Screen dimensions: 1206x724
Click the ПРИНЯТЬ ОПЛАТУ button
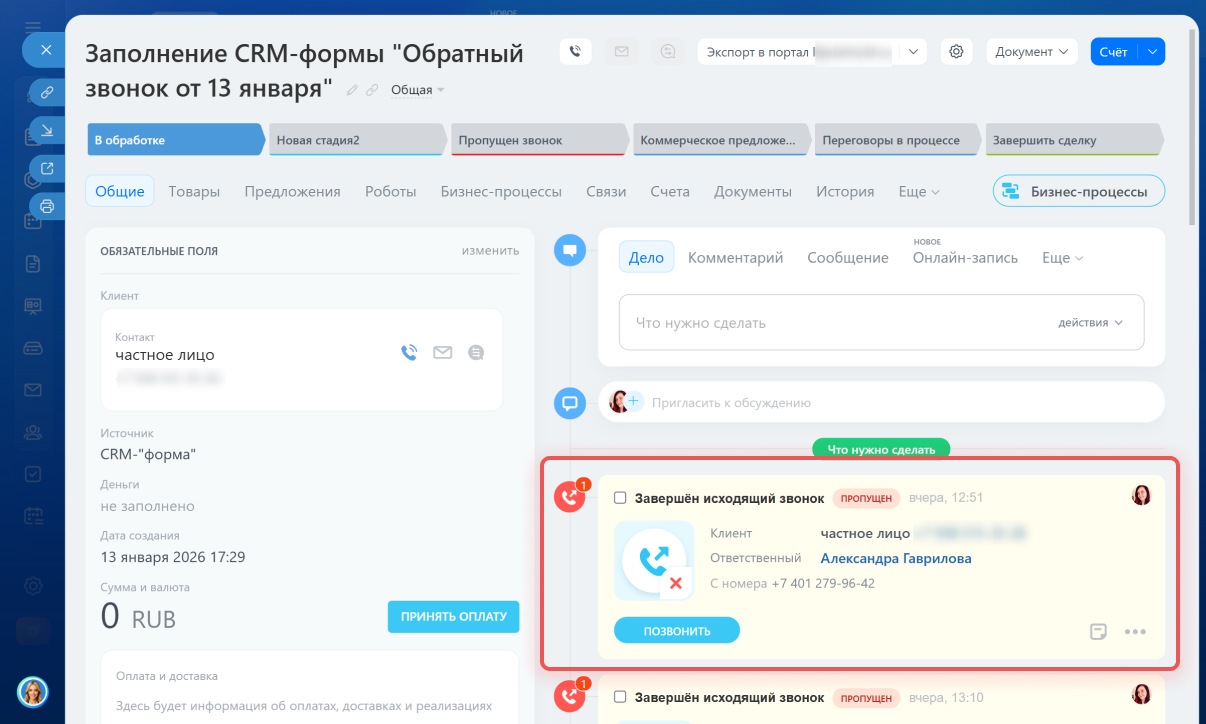click(x=454, y=616)
